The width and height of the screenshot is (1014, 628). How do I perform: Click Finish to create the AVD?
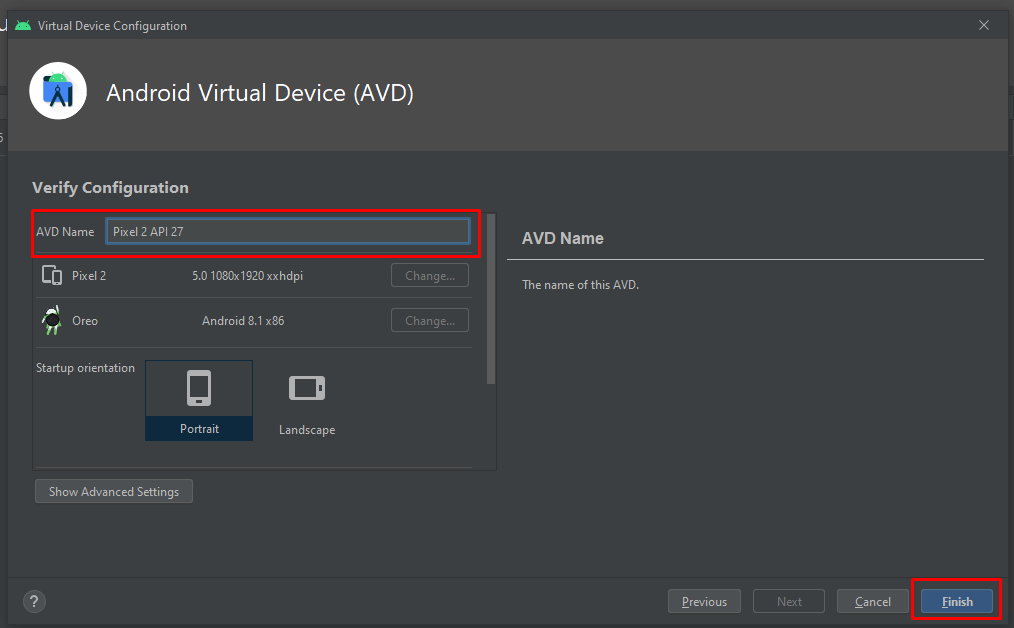[957, 601]
